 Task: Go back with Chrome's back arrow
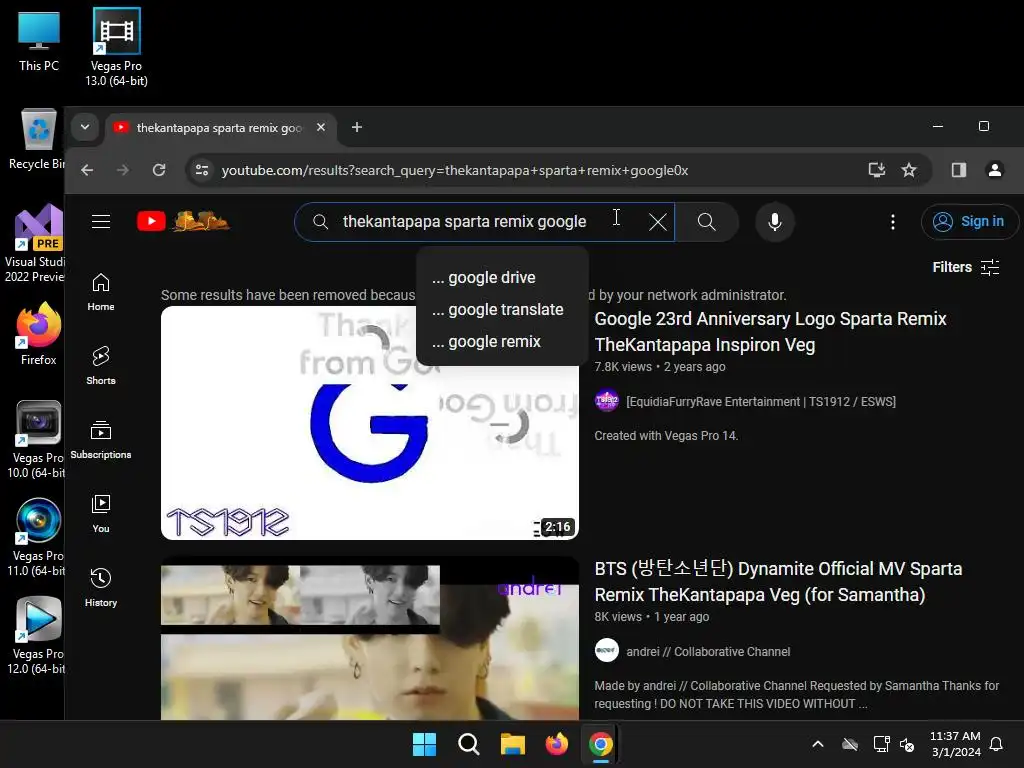[87, 170]
